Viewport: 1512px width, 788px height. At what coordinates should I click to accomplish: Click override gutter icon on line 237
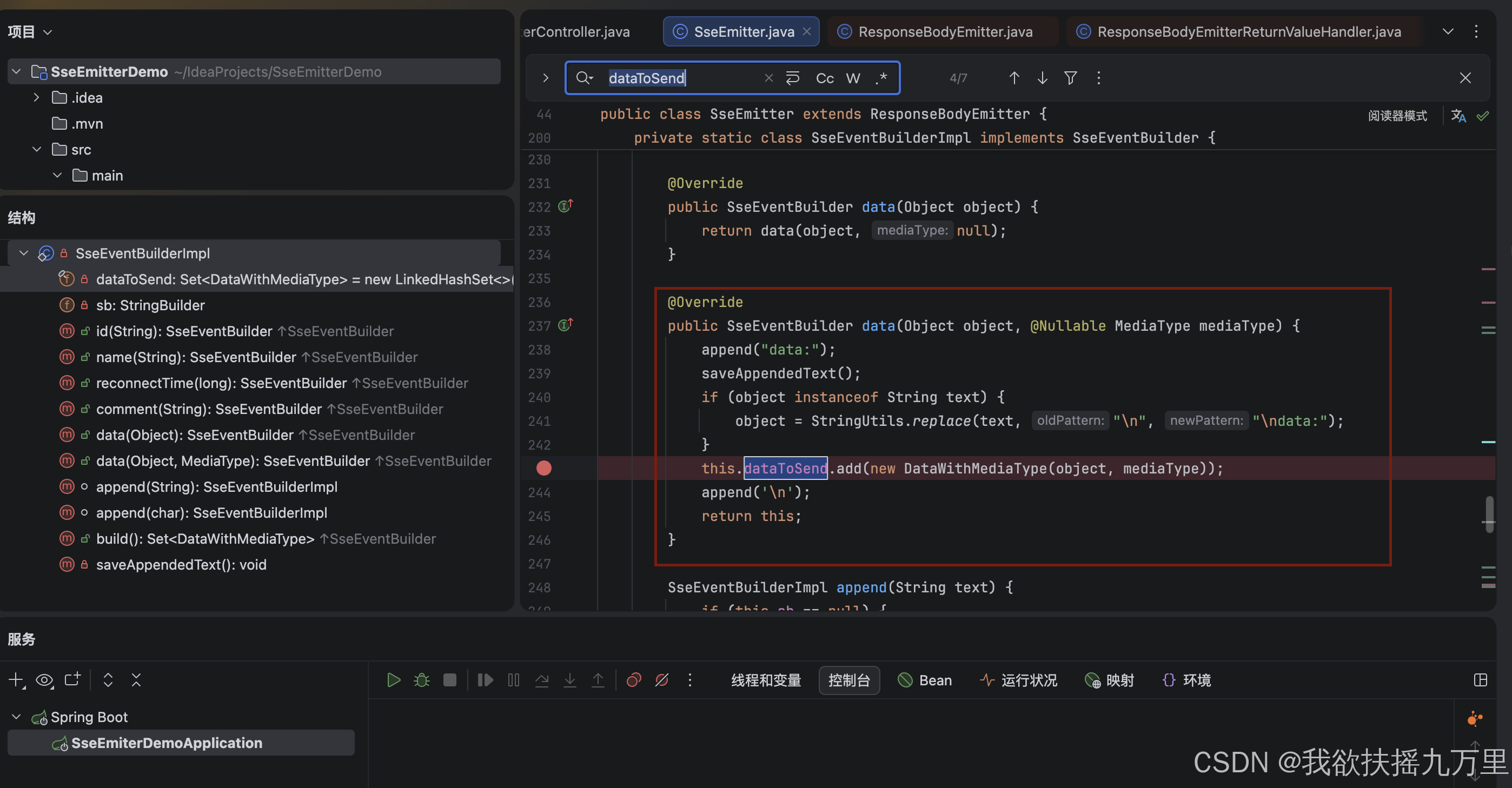tap(565, 325)
